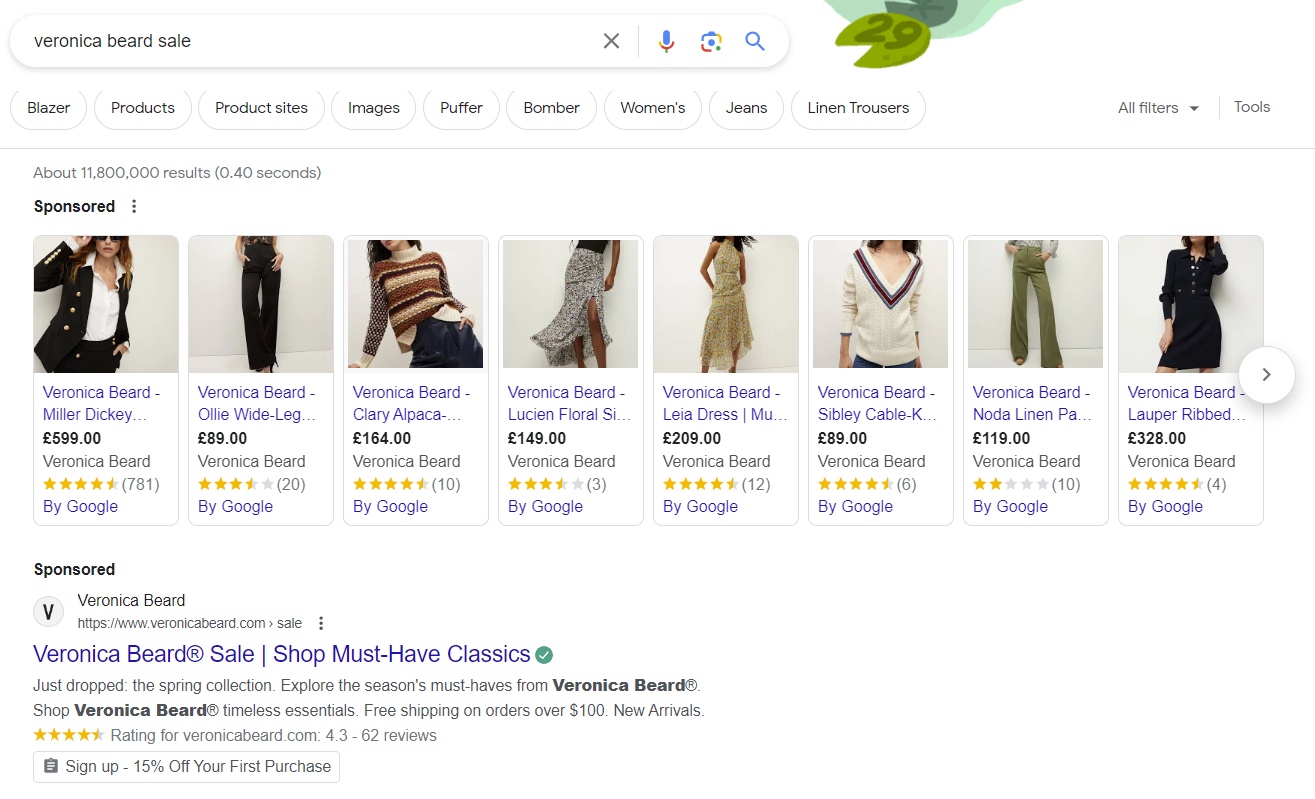Click the £164.00 price
This screenshot has width=1315, height=799.
pyautogui.click(x=382, y=438)
